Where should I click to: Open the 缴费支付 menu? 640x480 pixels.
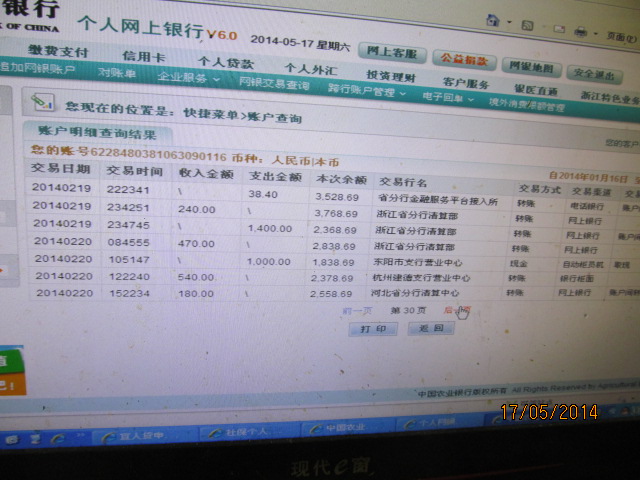58,51
